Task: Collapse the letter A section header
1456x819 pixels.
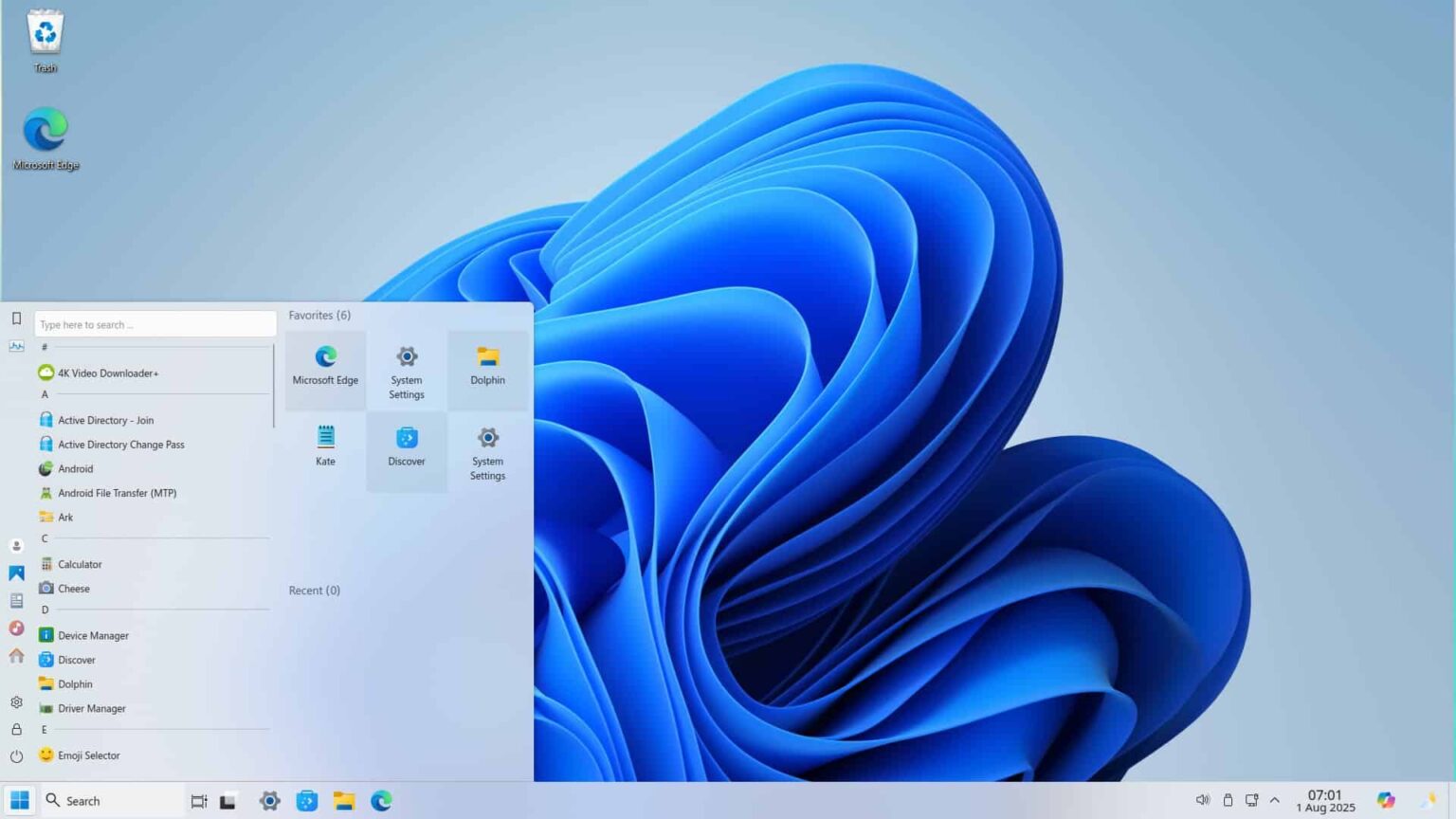Action: pos(44,394)
